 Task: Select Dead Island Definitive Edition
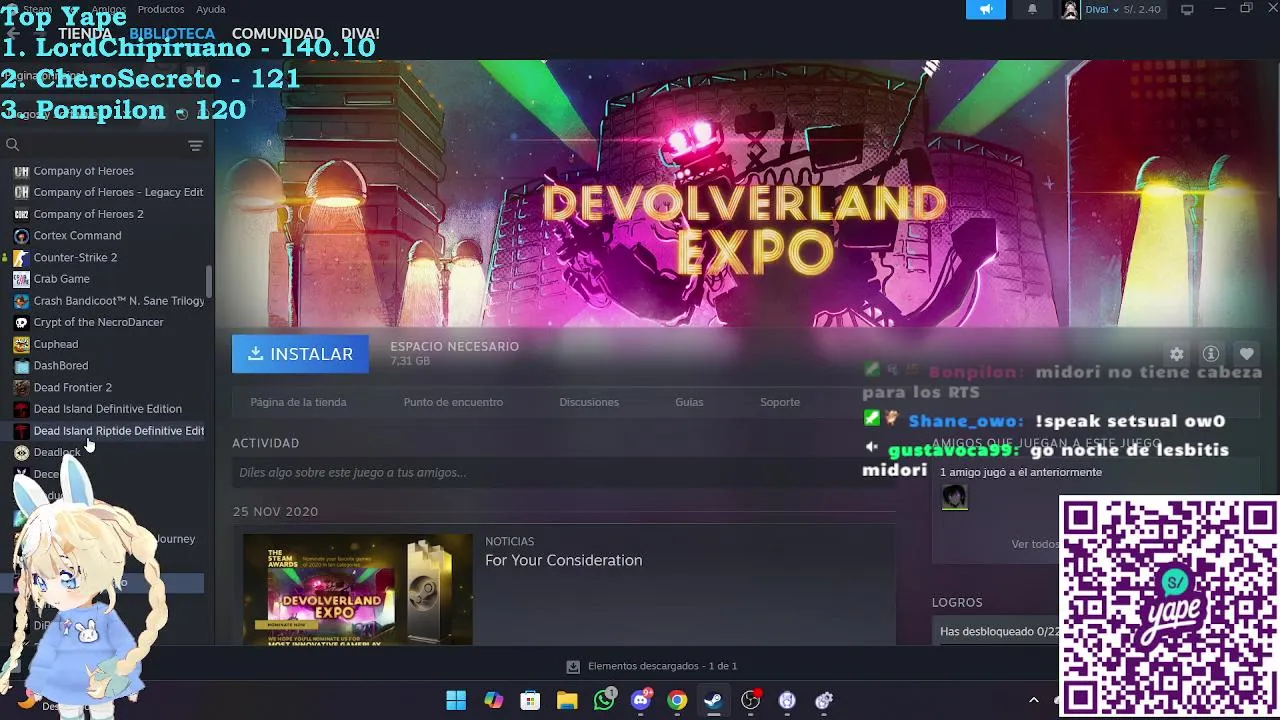click(108, 409)
